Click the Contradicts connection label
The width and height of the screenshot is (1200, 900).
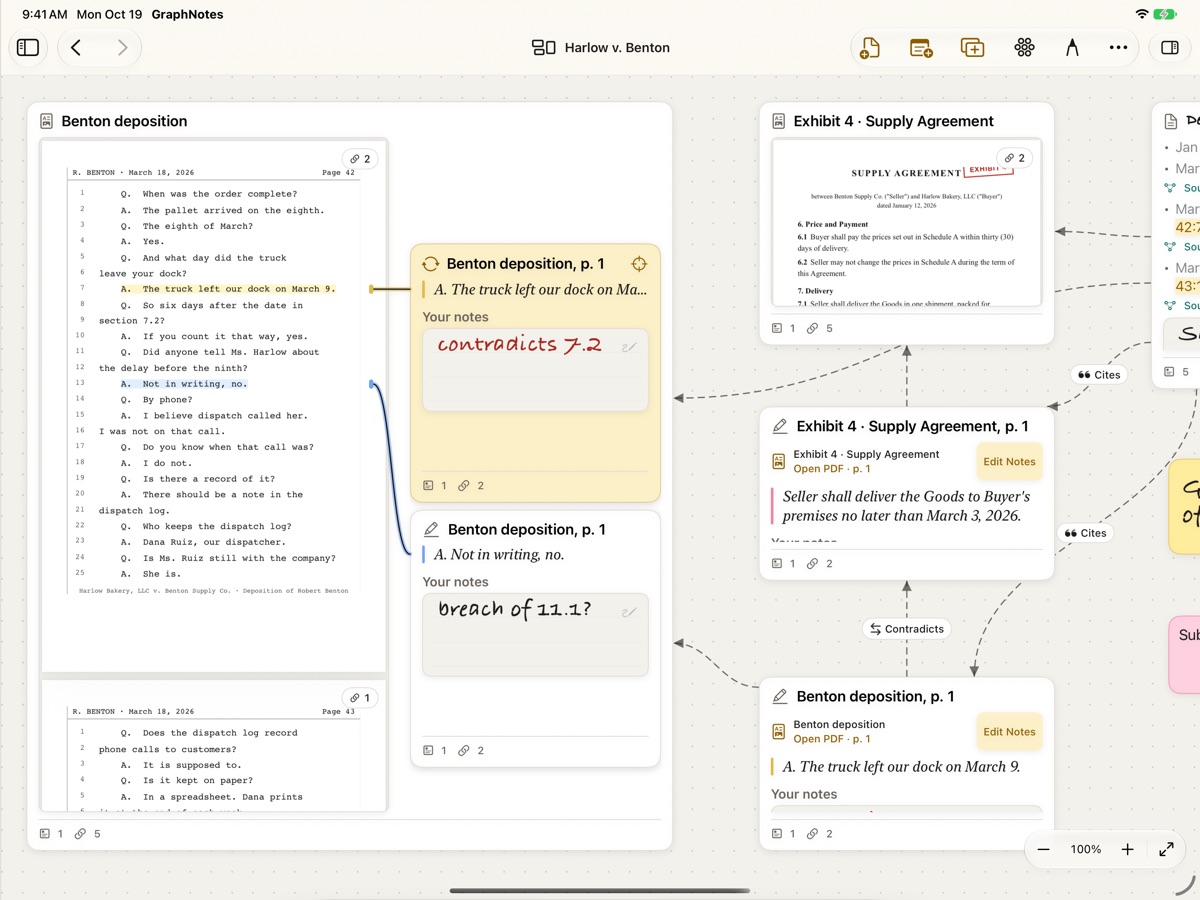tap(907, 629)
